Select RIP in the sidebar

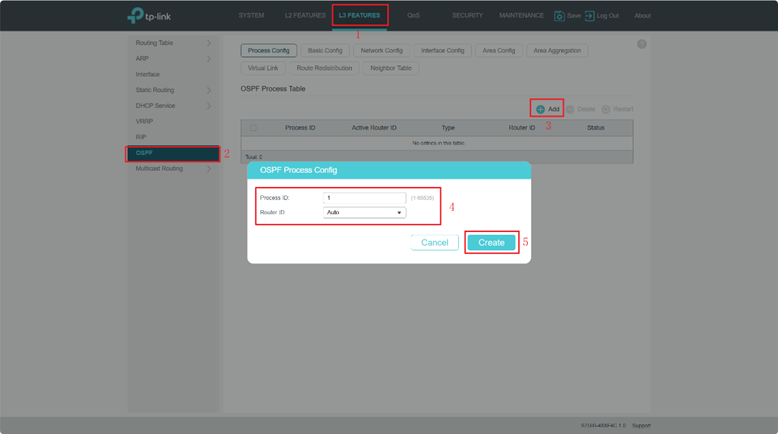[141, 137]
